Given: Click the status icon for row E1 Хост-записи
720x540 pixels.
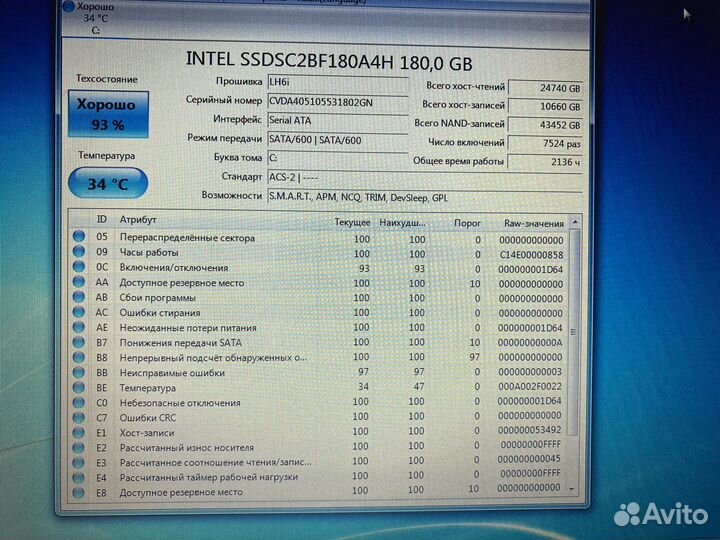Looking at the screenshot, I should (79, 432).
